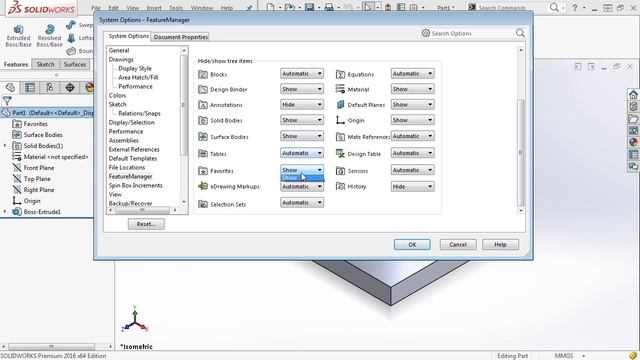Open File Explorer task pane icon
Viewport: 640px width, 360px height.
click(x=633, y=119)
